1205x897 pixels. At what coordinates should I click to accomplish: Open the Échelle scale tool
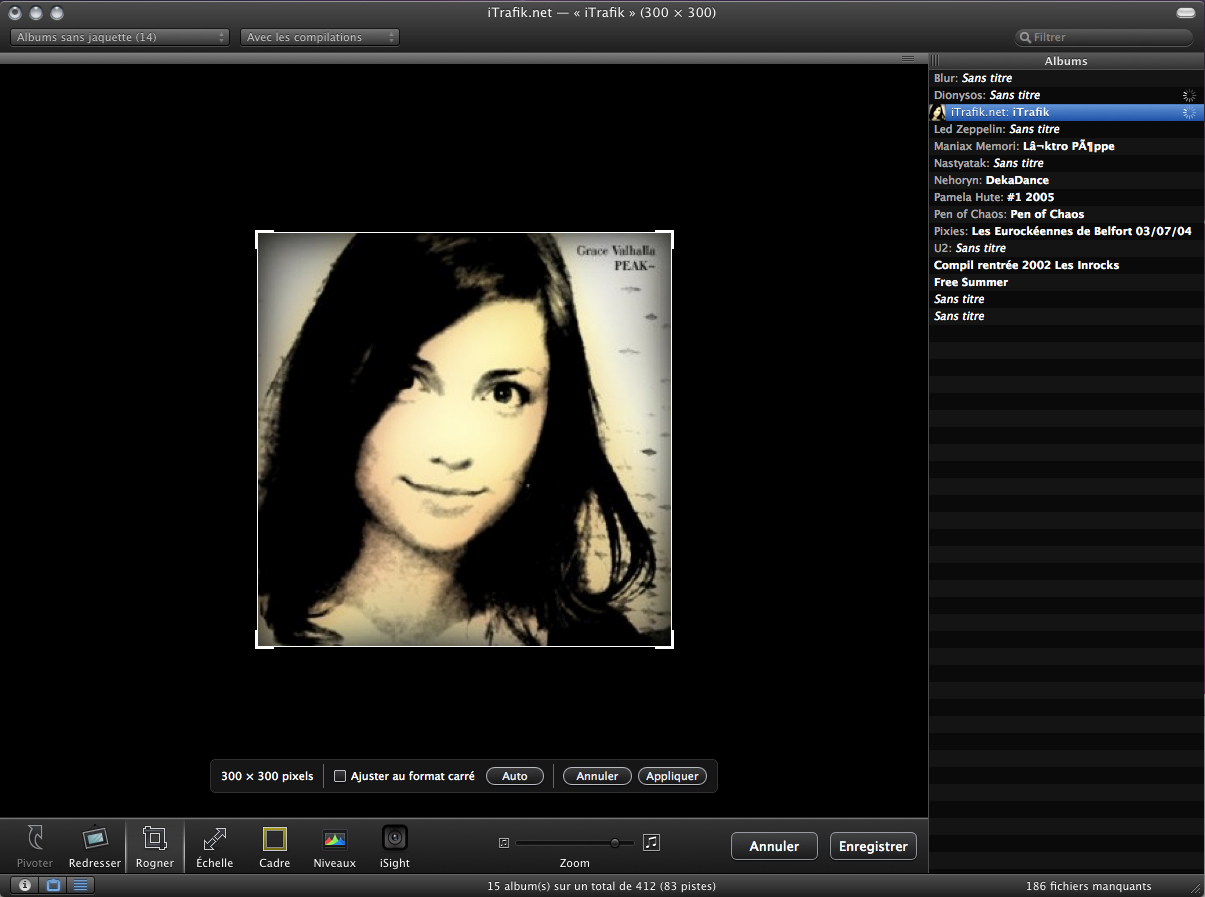click(x=215, y=846)
